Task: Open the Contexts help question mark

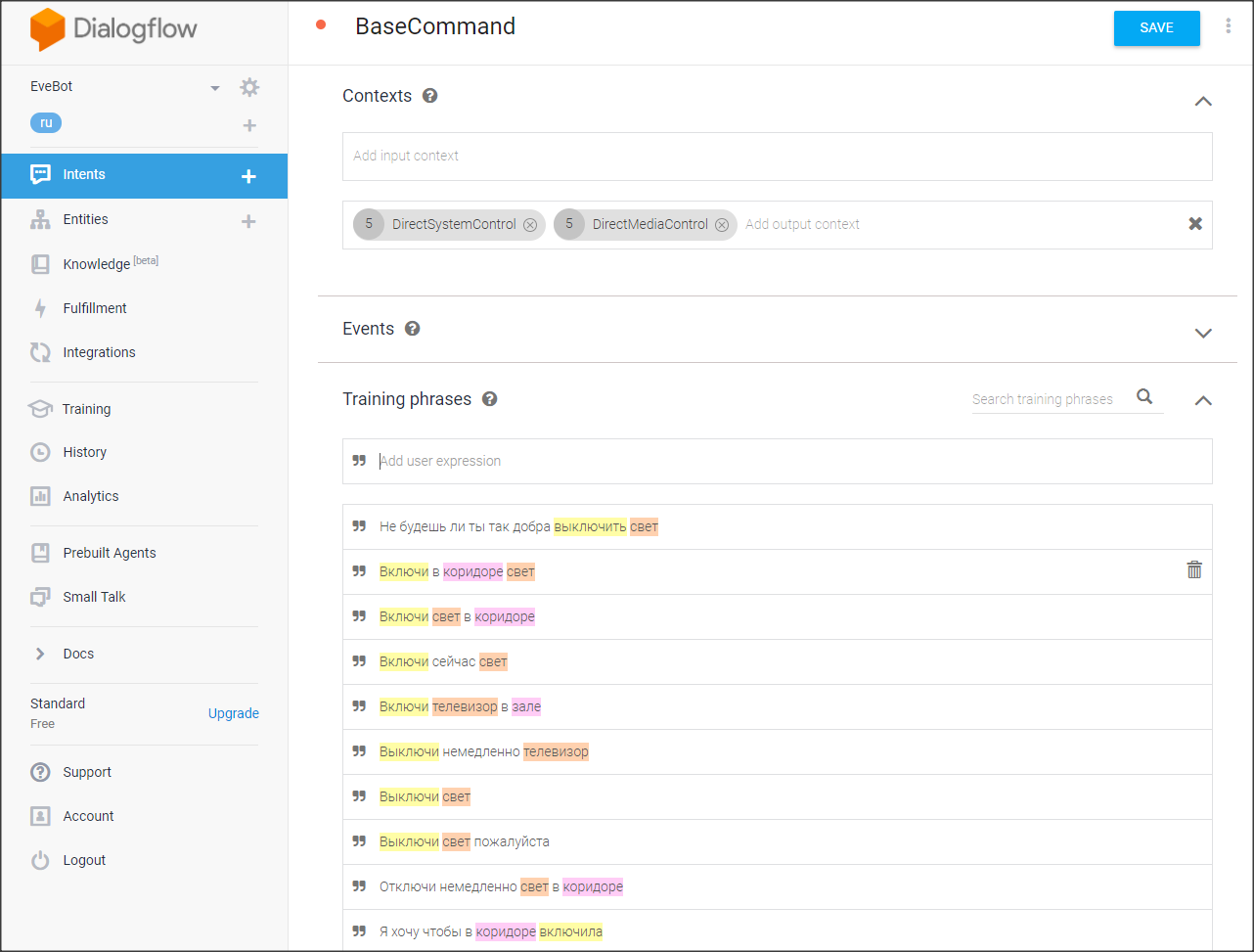Action: click(429, 96)
